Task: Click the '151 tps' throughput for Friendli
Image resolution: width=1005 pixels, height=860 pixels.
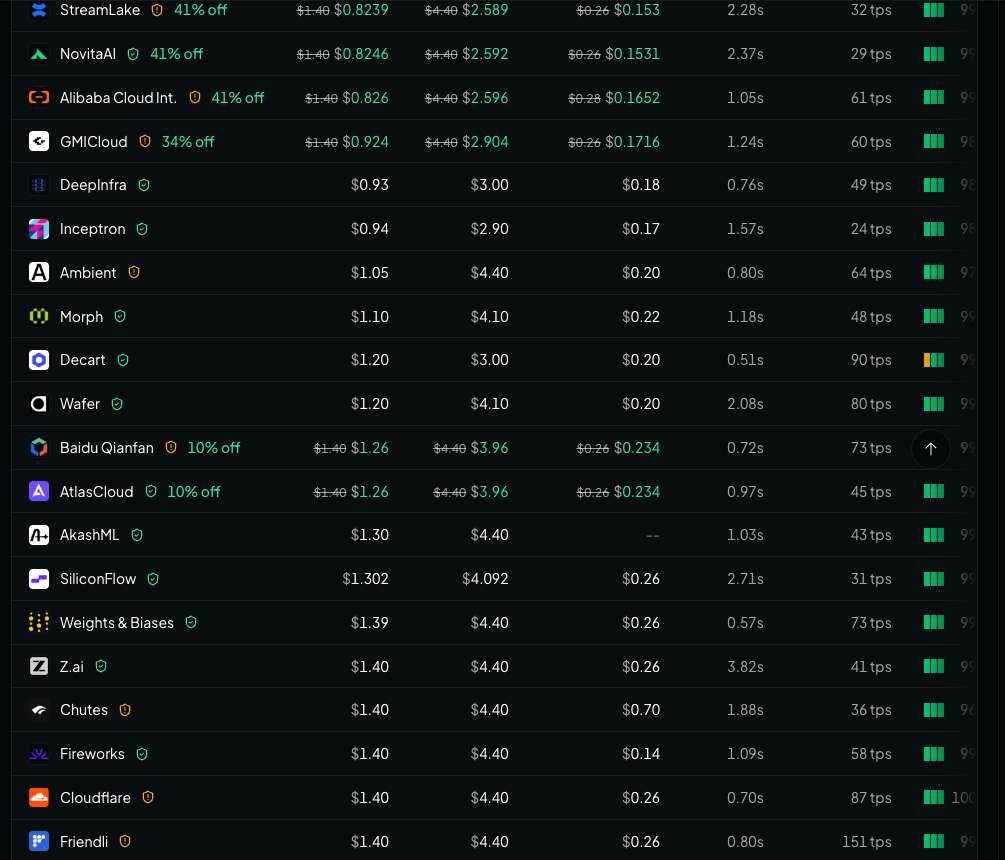Action: tap(867, 841)
